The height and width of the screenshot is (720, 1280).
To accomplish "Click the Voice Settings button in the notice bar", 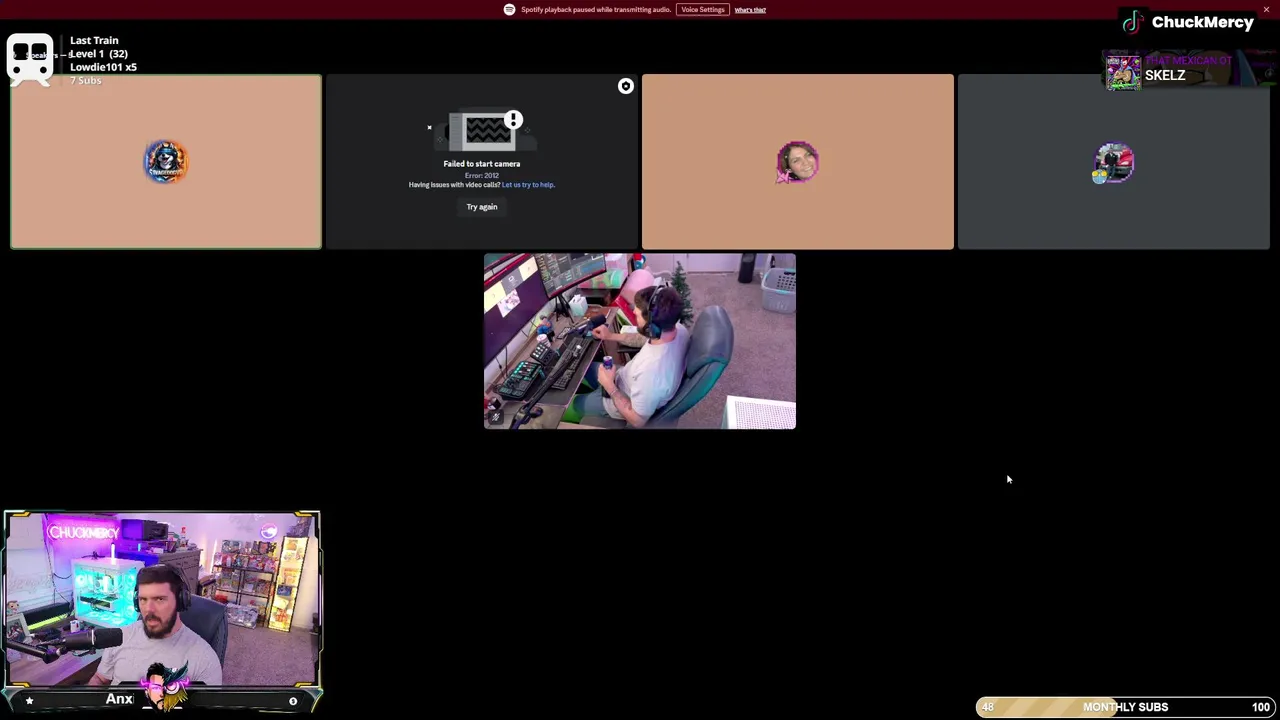I will tap(702, 10).
